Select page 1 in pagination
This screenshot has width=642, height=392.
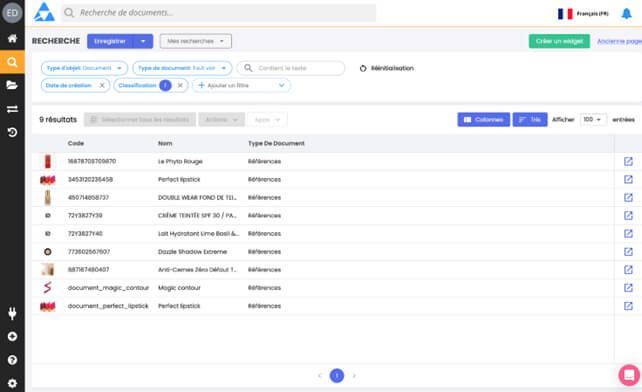pos(337,375)
